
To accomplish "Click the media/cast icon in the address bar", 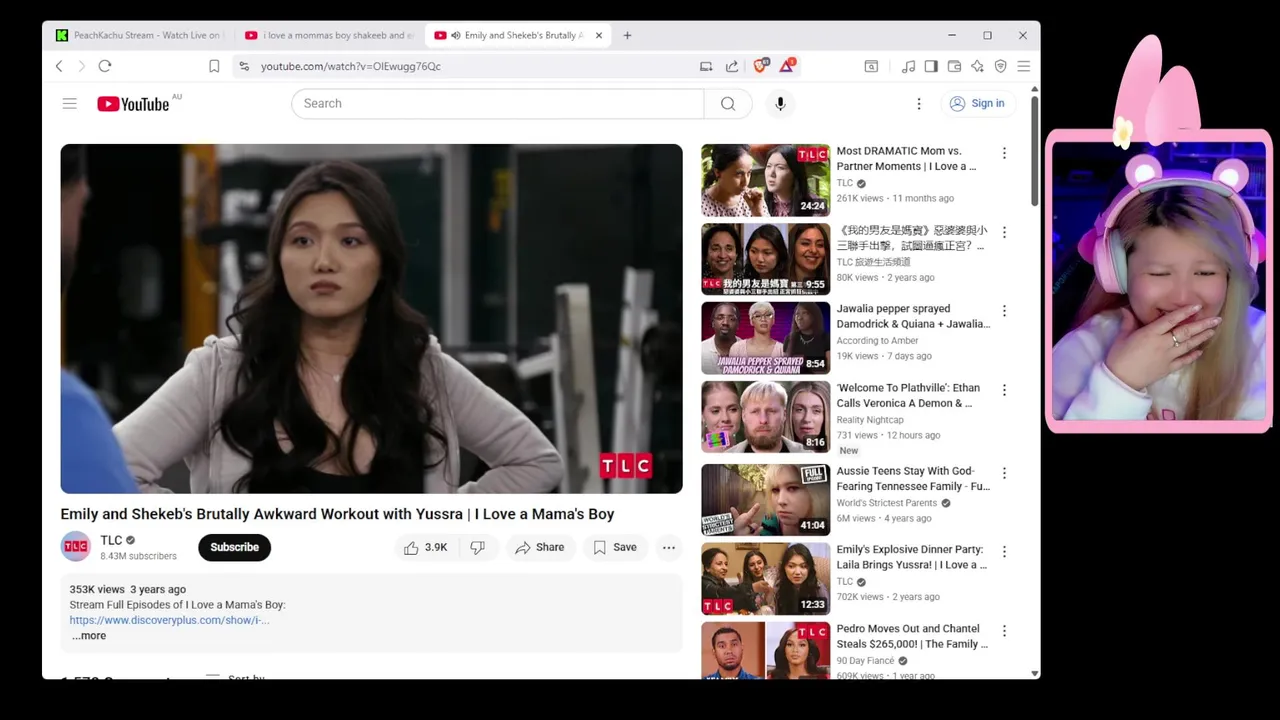I will pyautogui.click(x=706, y=66).
